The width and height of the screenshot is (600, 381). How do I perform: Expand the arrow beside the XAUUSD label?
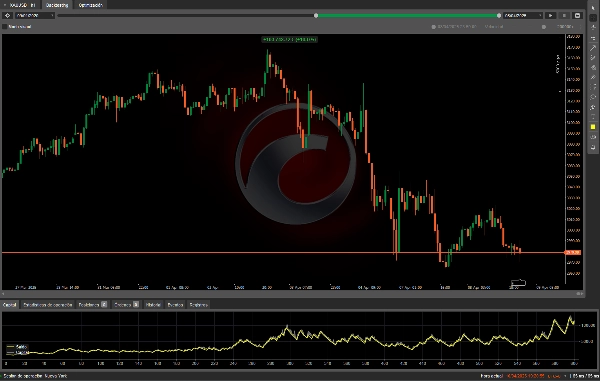[x=5, y=5]
